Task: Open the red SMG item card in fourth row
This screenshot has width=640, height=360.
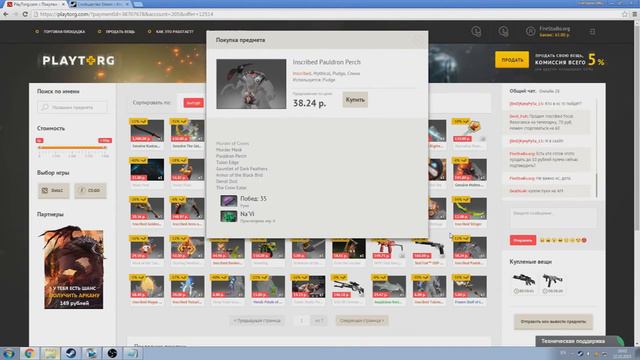Action: point(388,251)
